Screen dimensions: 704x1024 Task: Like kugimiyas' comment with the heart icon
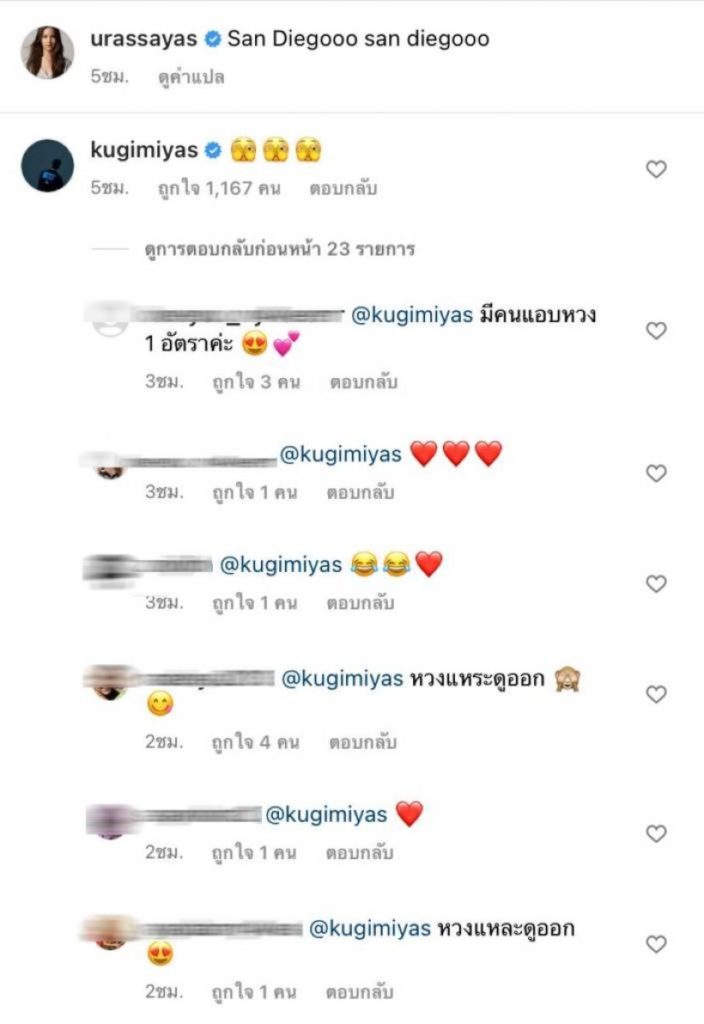click(656, 169)
